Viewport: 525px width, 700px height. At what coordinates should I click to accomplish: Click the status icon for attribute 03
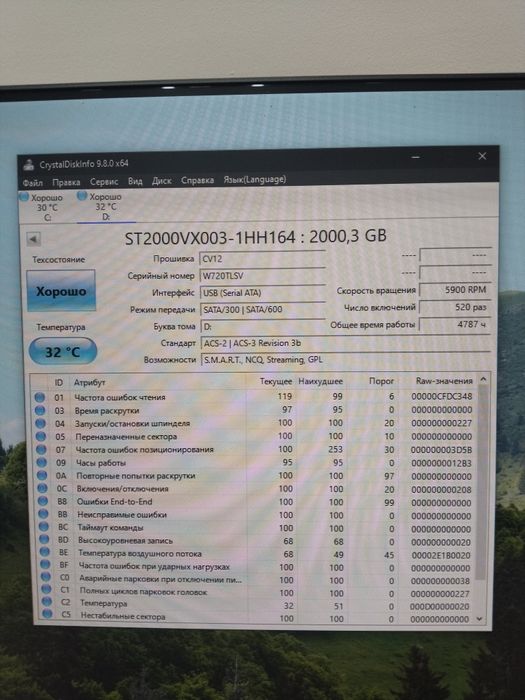tap(40, 410)
